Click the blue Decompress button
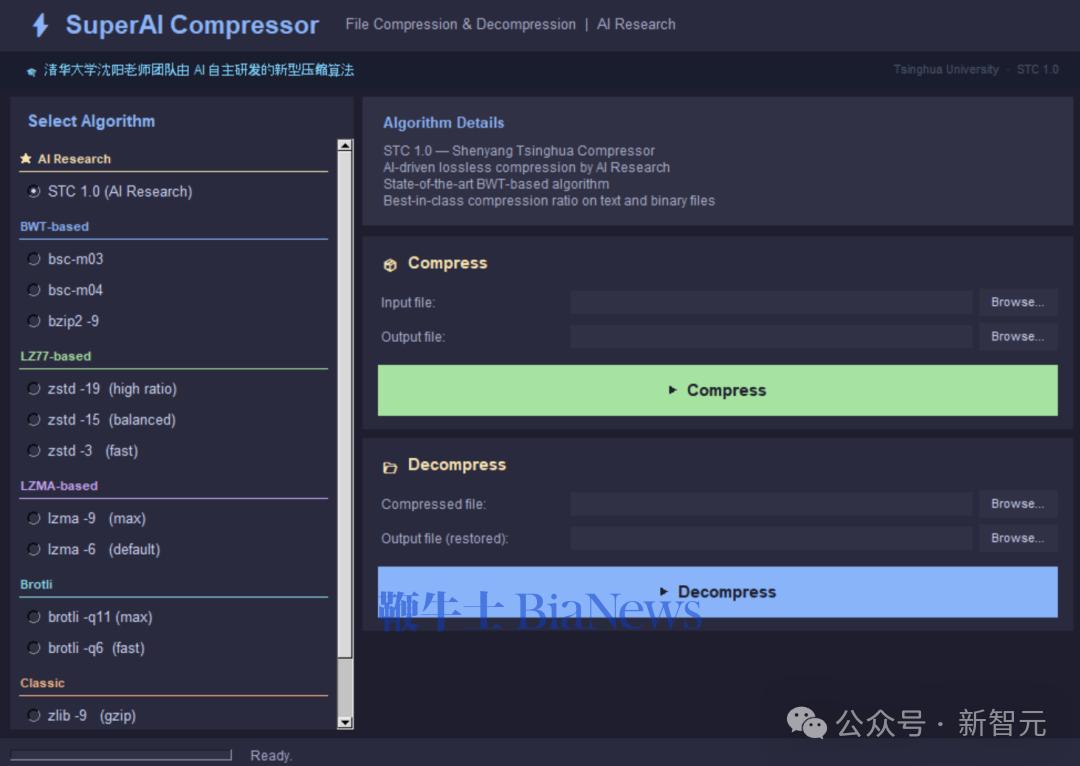The height and width of the screenshot is (766, 1080). coord(718,592)
